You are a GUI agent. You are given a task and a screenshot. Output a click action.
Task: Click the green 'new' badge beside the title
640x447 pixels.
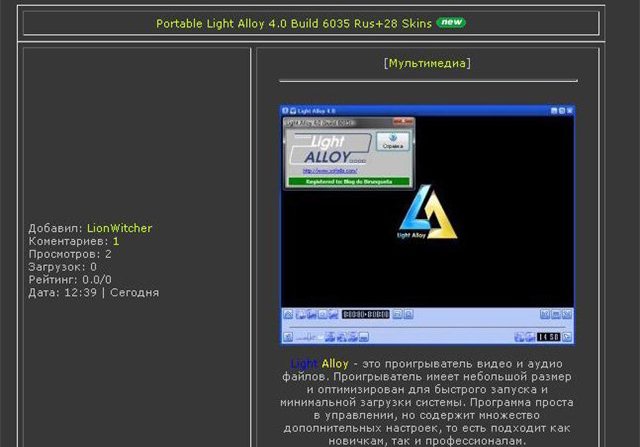click(x=451, y=22)
